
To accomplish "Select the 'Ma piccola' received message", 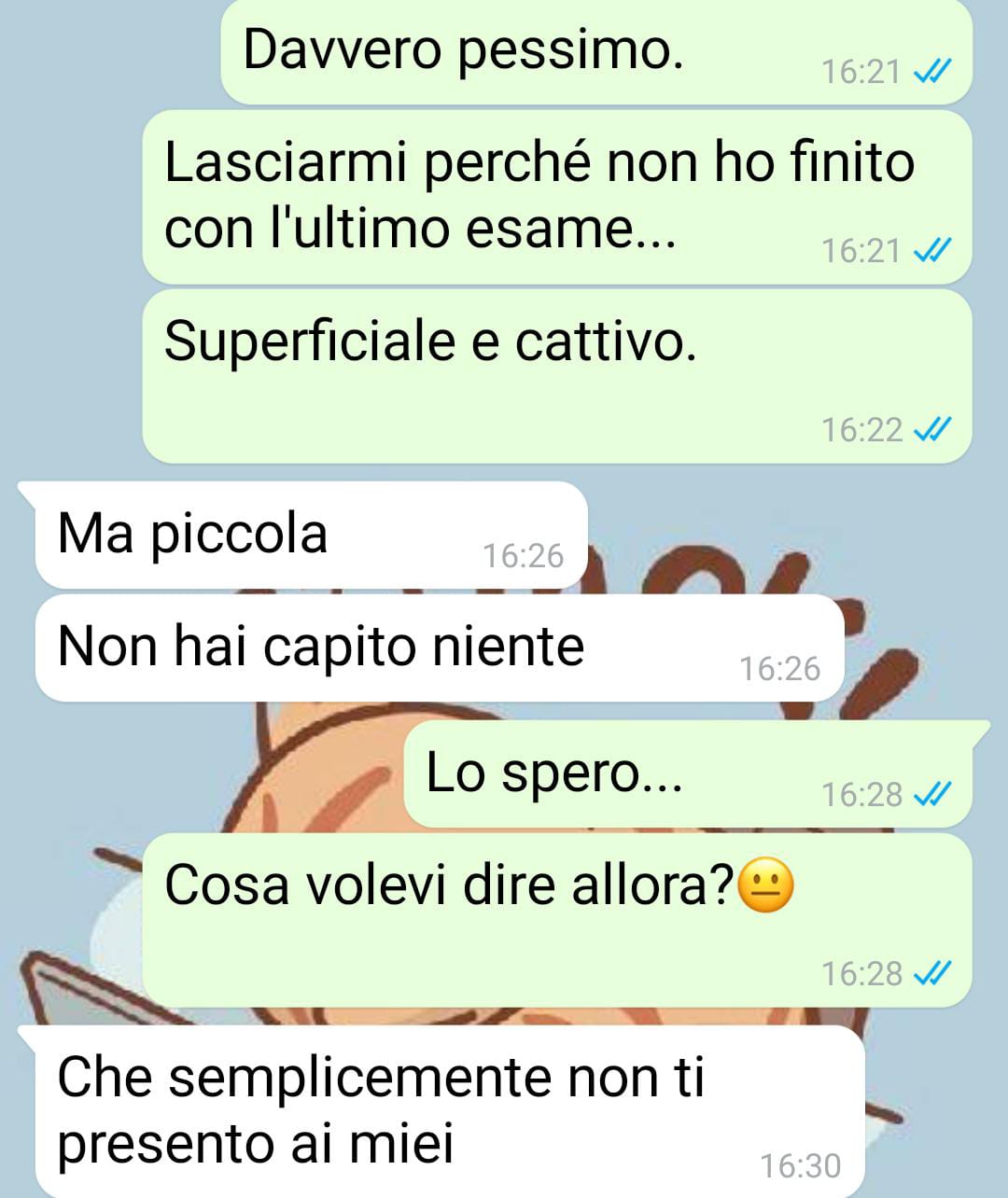I will click(x=311, y=536).
